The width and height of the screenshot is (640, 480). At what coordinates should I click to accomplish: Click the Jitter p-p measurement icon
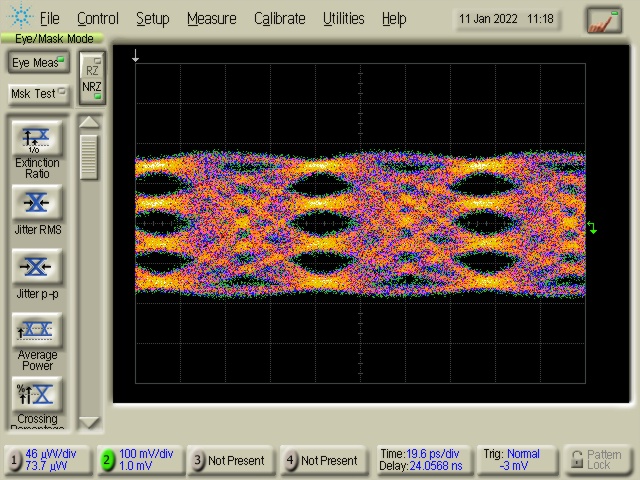[x=37, y=267]
